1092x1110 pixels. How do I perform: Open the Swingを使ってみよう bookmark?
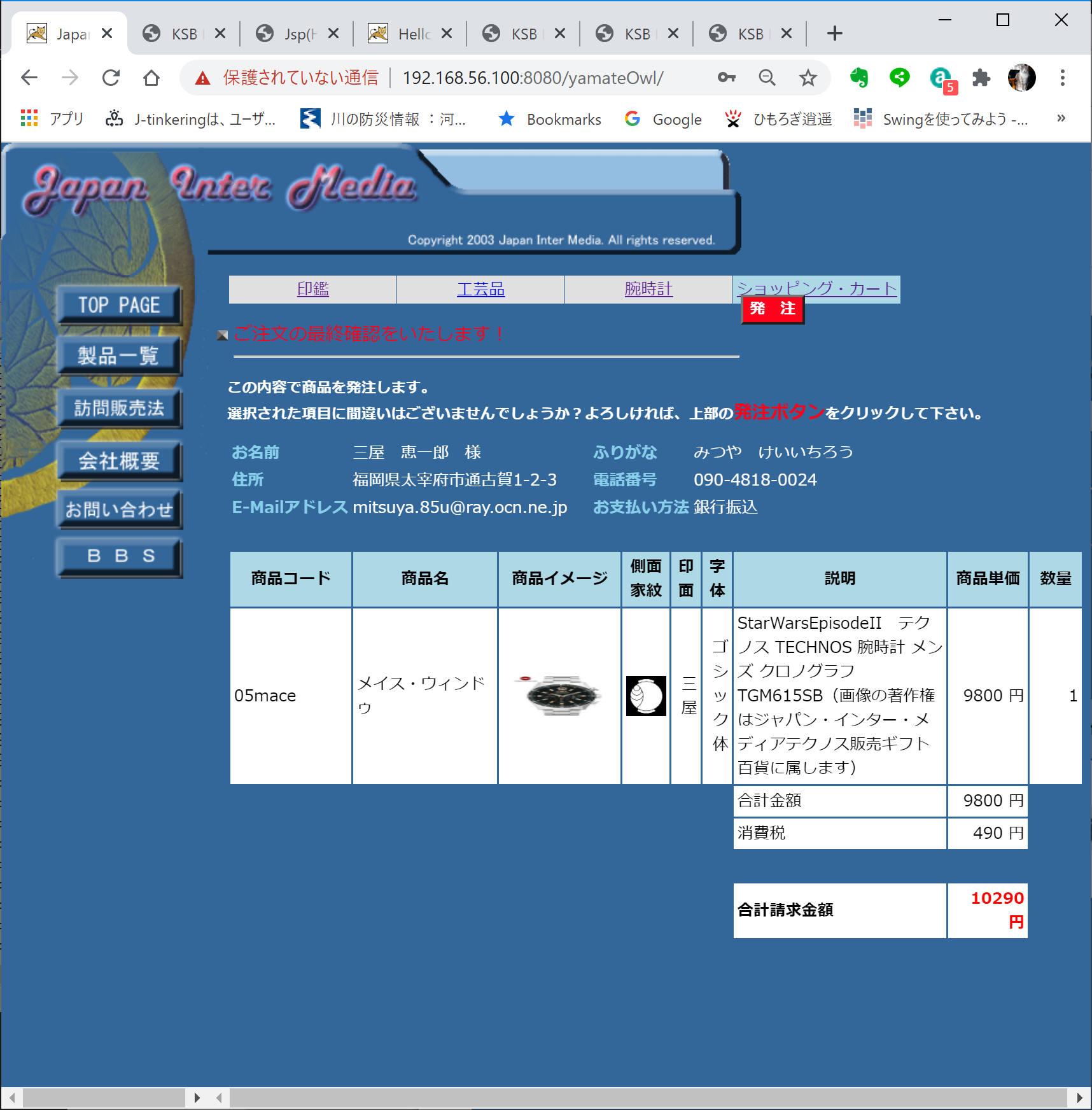click(941, 119)
